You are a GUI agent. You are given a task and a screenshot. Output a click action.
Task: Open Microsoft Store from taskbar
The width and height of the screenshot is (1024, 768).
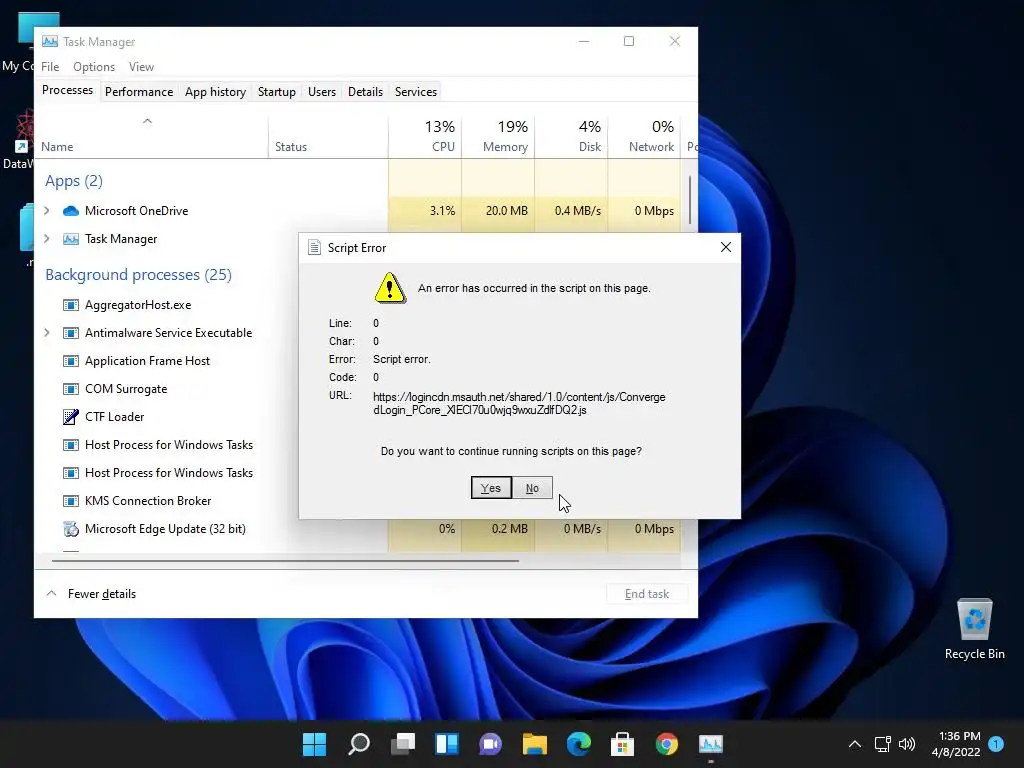[622, 744]
